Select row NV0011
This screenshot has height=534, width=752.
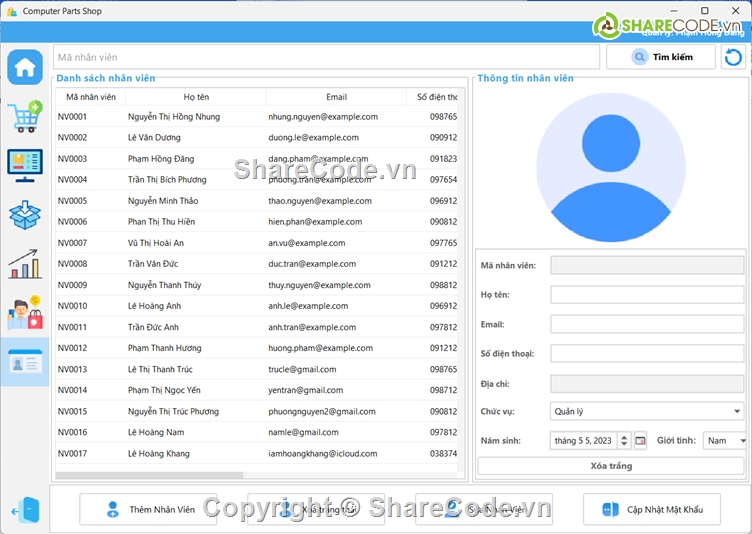(x=257, y=327)
